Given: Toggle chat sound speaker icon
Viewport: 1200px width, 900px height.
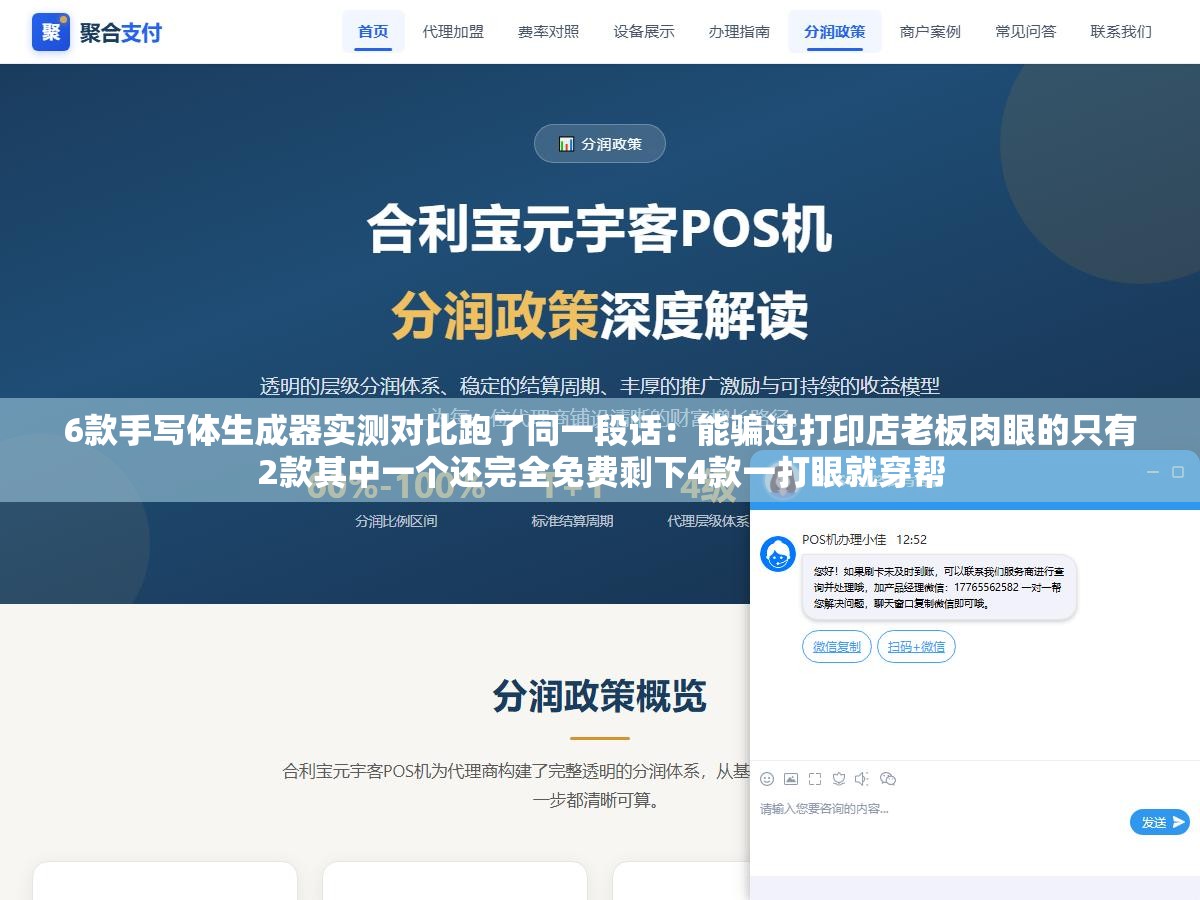Looking at the screenshot, I should click(x=862, y=779).
